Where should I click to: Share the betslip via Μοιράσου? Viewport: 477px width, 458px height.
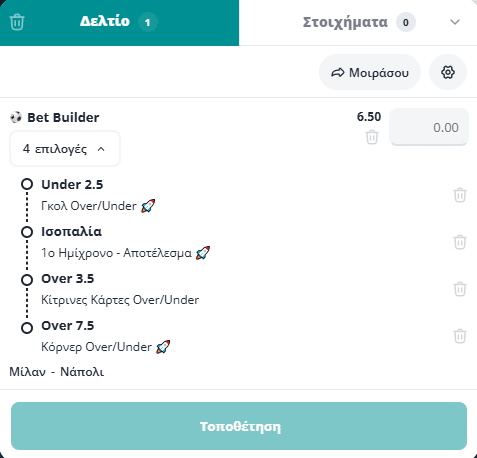[370, 72]
